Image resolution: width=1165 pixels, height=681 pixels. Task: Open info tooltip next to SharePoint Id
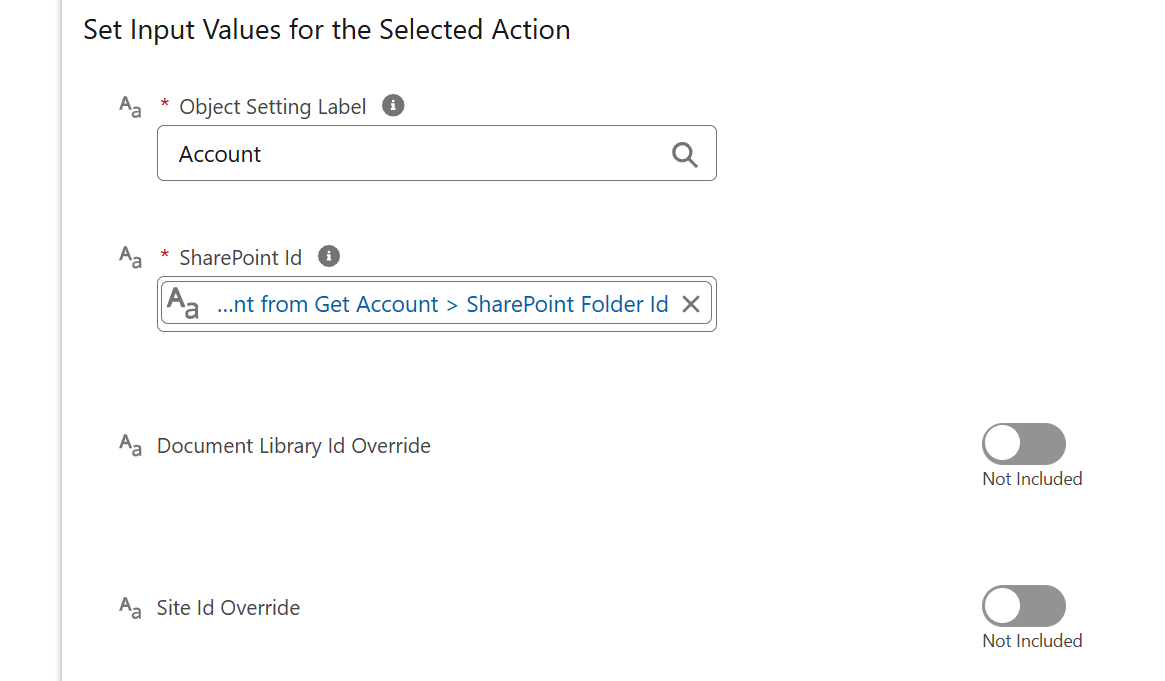tap(329, 256)
